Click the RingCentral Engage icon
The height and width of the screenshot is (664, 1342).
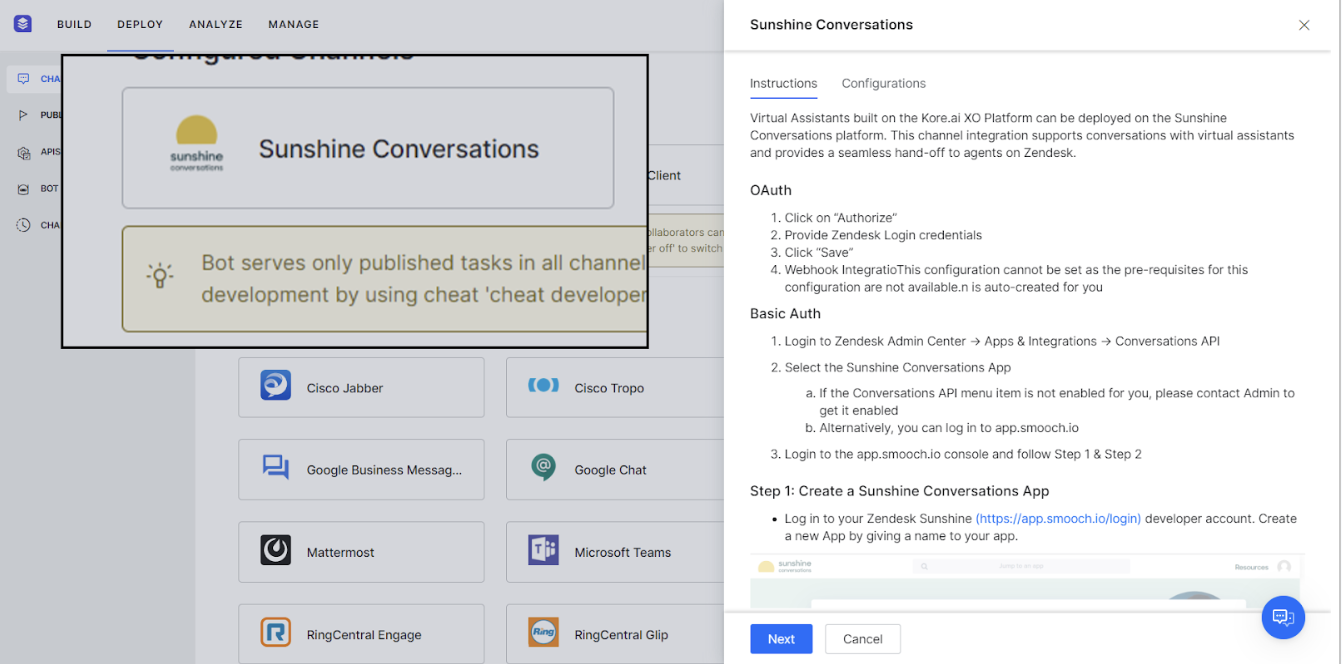[x=276, y=633]
